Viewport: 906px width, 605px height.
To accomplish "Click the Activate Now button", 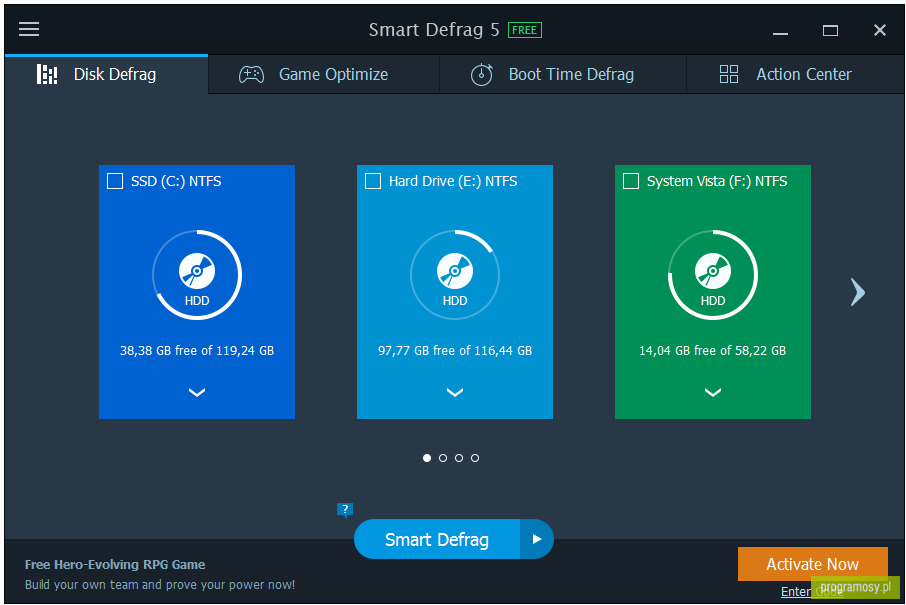I will click(x=812, y=564).
